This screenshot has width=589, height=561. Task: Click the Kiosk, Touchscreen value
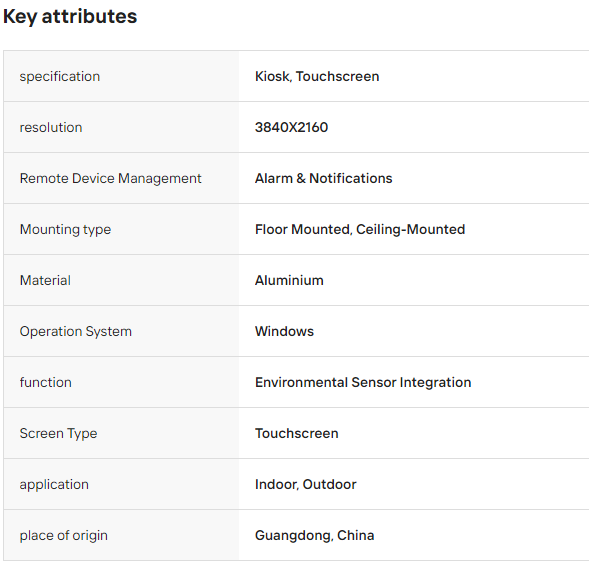click(x=317, y=76)
